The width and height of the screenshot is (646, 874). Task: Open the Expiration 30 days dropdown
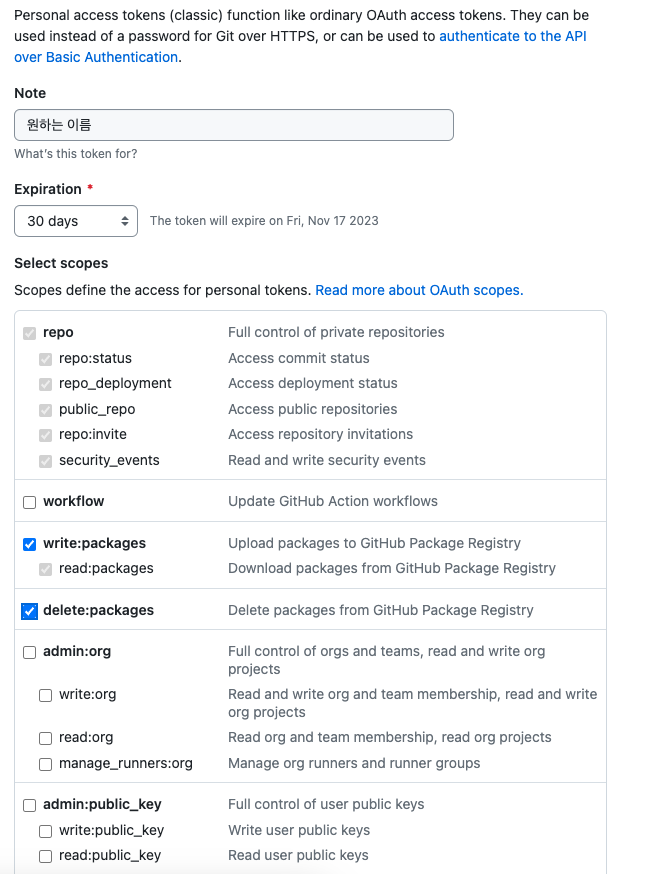[76, 221]
